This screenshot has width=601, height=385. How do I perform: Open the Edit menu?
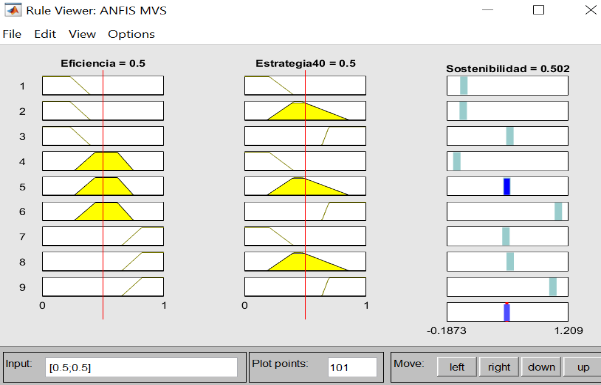click(x=45, y=34)
